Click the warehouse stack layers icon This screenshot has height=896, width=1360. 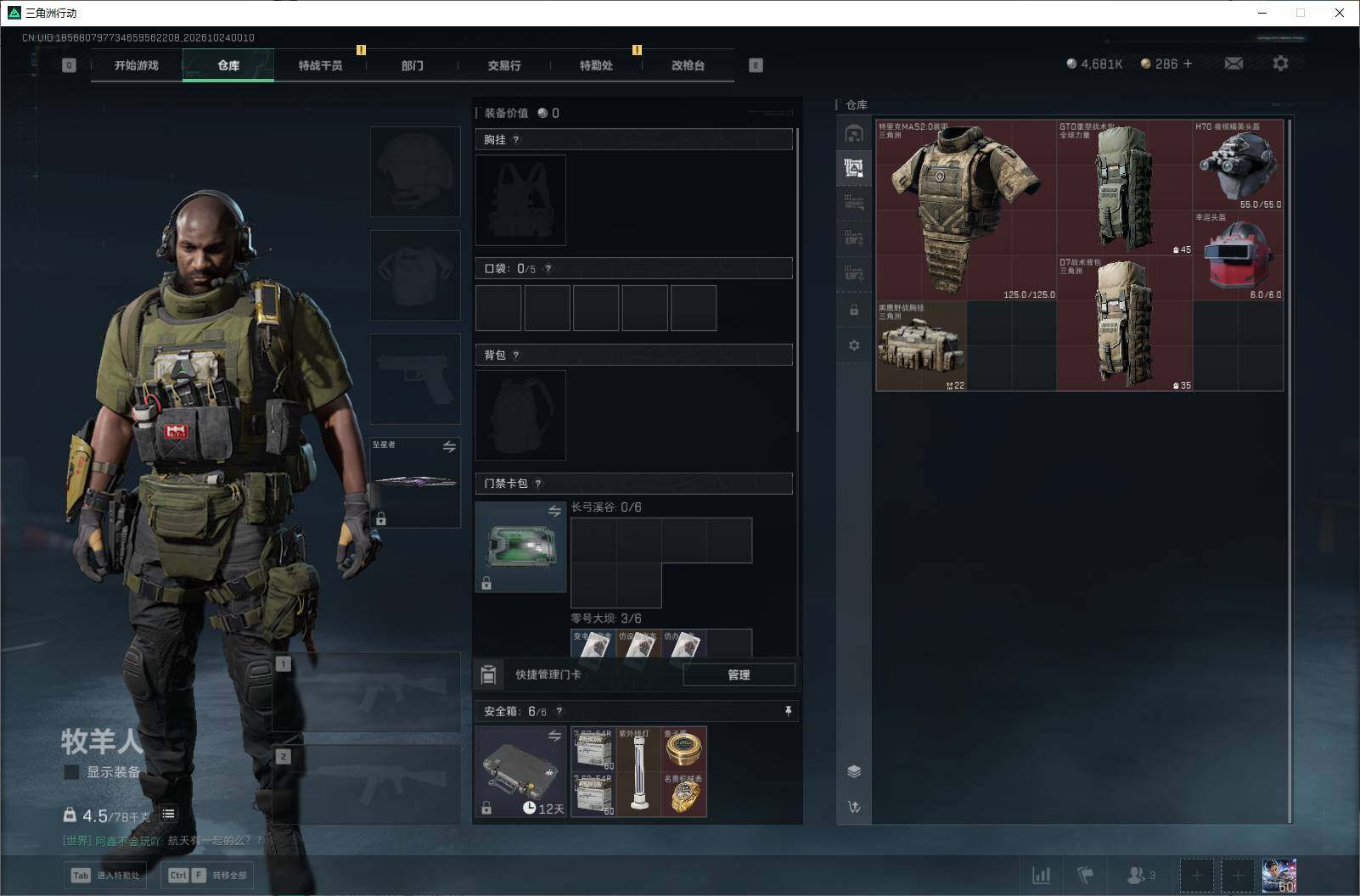[854, 771]
